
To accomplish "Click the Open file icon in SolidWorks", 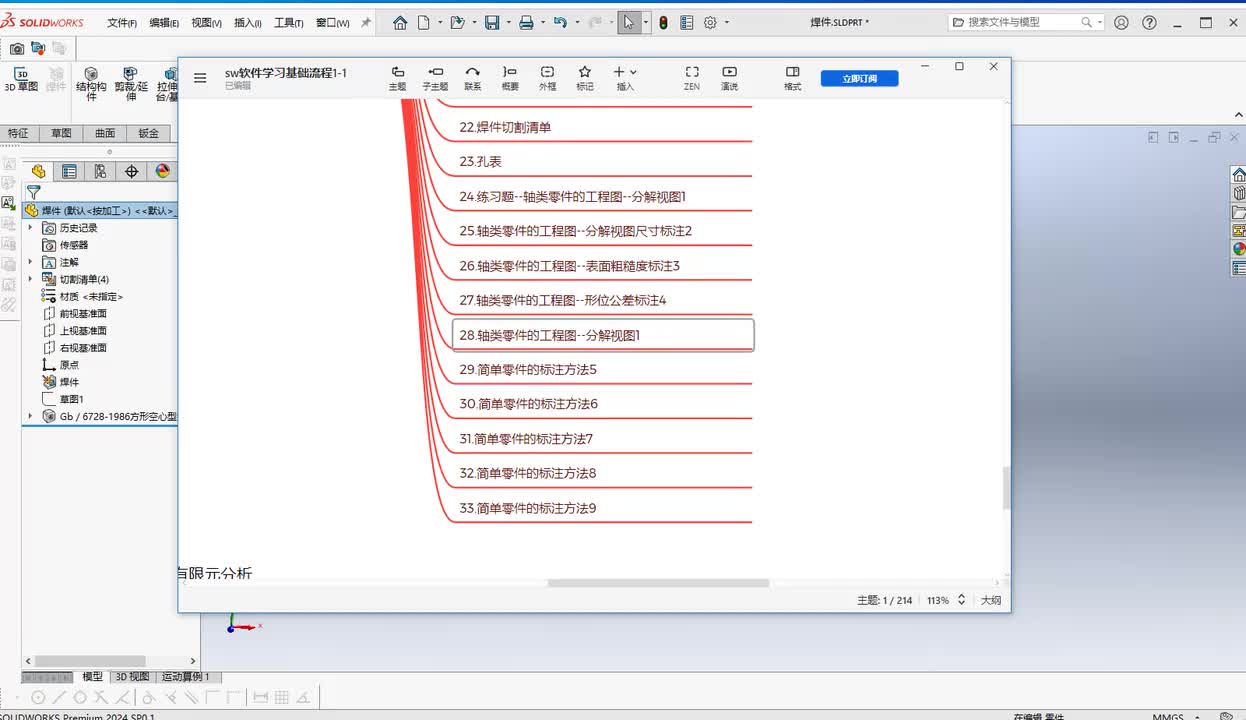I will click(x=458, y=22).
